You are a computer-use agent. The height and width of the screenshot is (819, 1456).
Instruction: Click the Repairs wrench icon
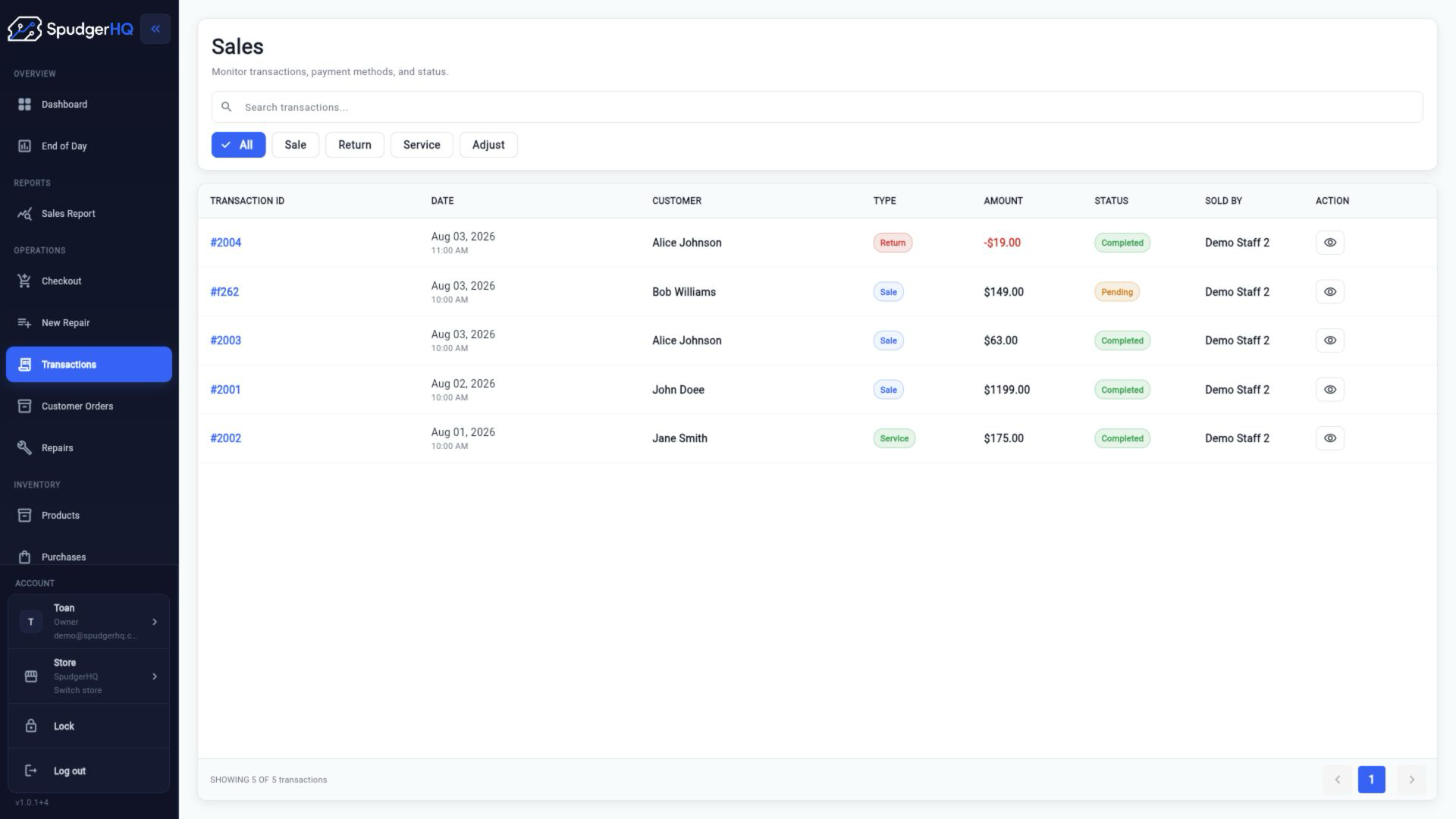(x=24, y=447)
